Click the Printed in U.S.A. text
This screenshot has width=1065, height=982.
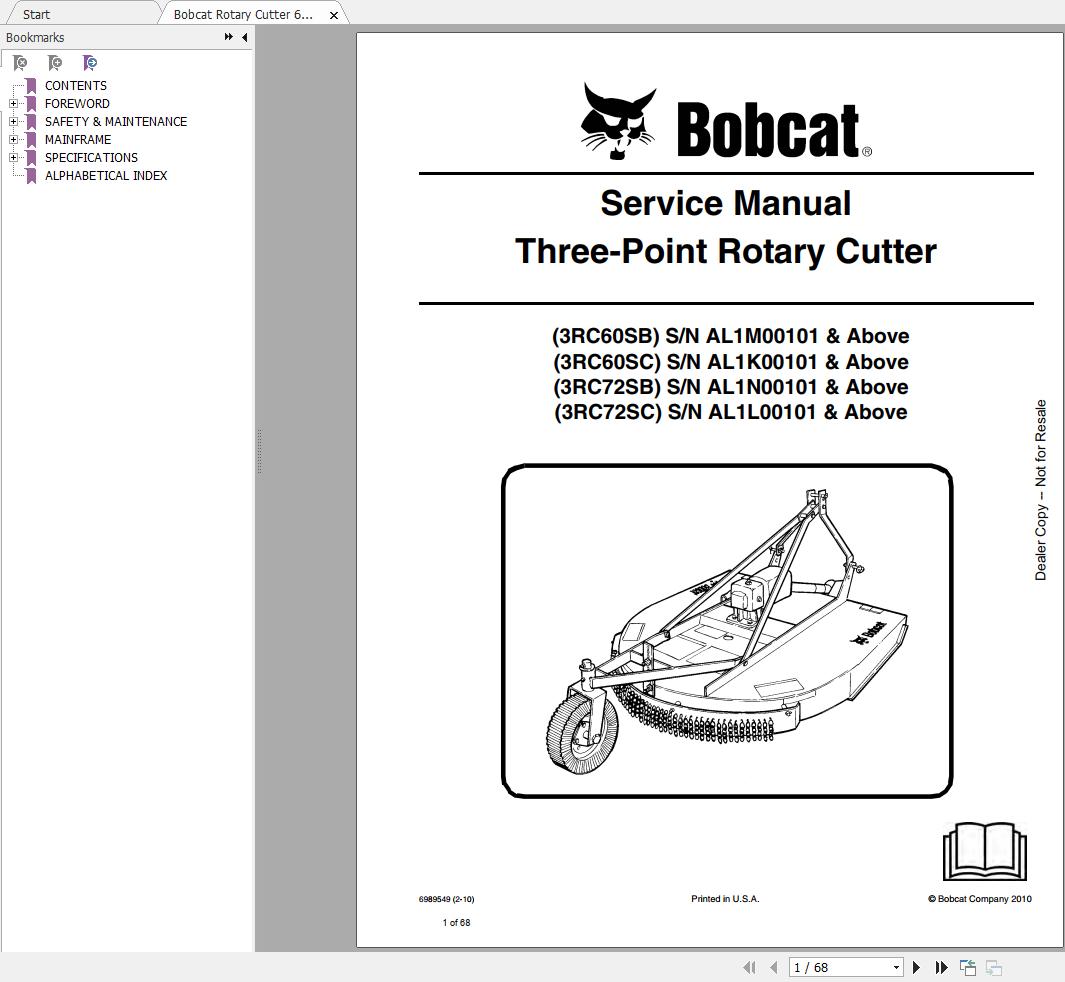coord(725,898)
